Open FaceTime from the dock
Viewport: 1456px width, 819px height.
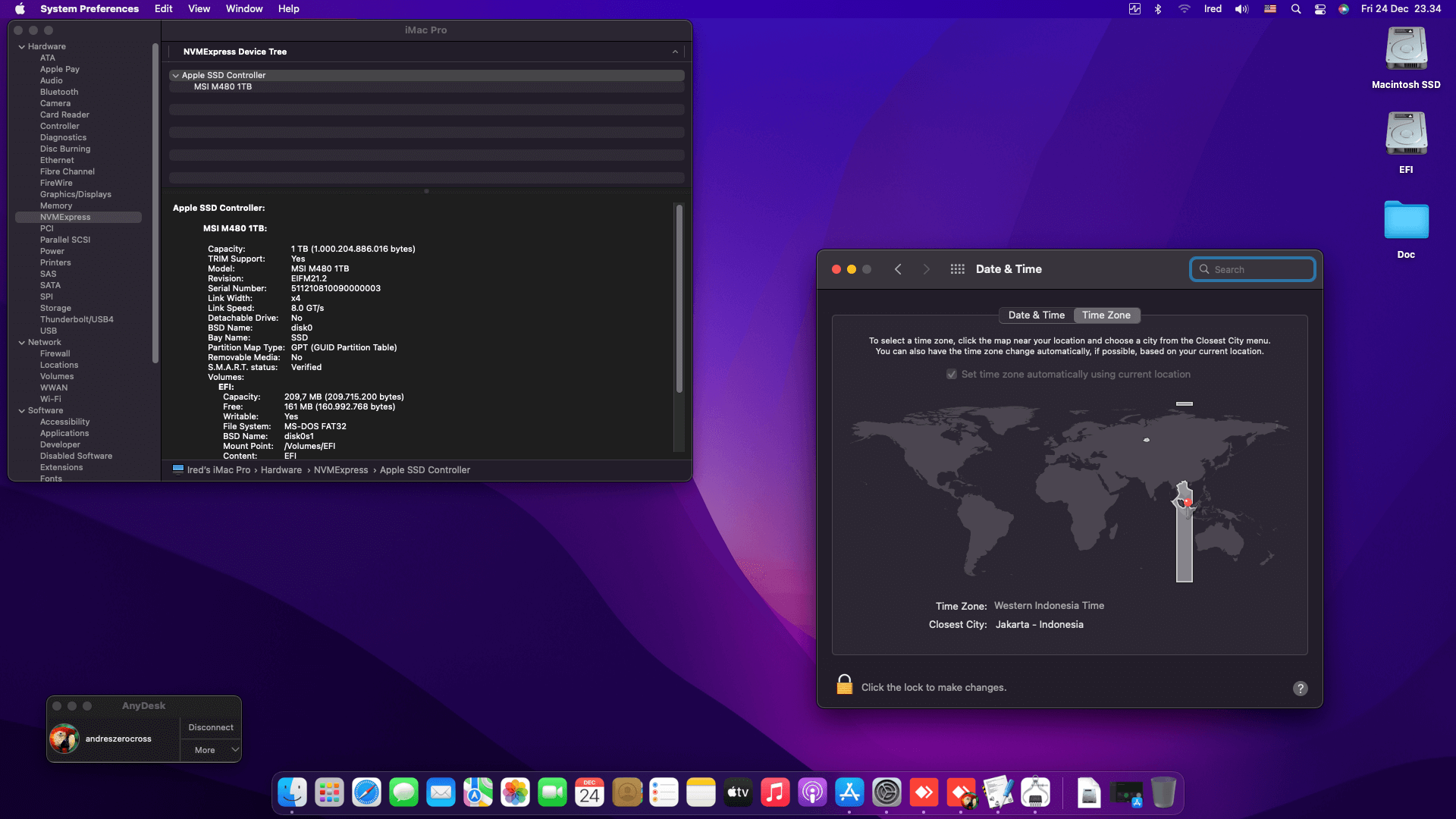point(552,792)
